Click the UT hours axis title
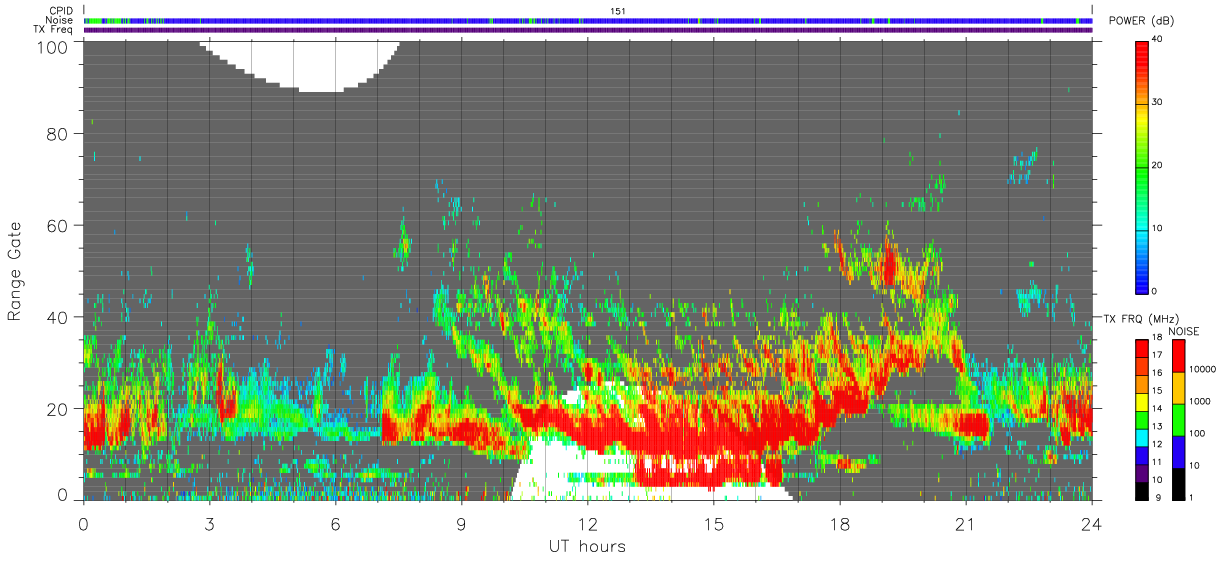The height and width of the screenshot is (567, 1228). point(587,547)
